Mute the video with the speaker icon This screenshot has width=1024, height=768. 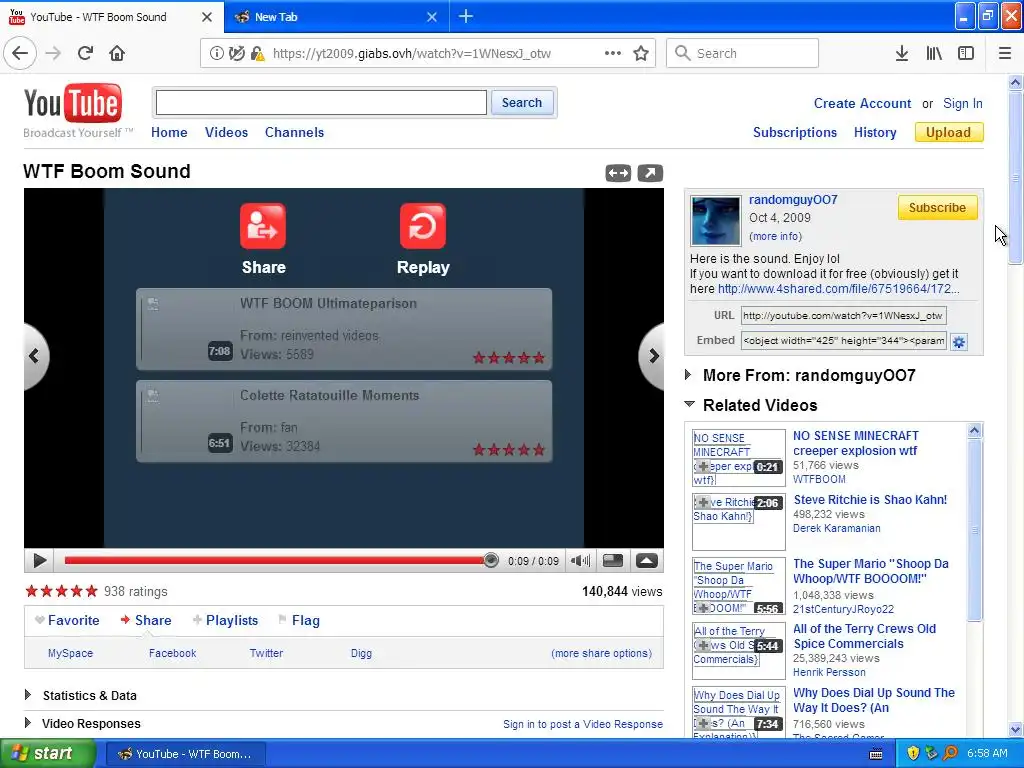click(x=580, y=560)
